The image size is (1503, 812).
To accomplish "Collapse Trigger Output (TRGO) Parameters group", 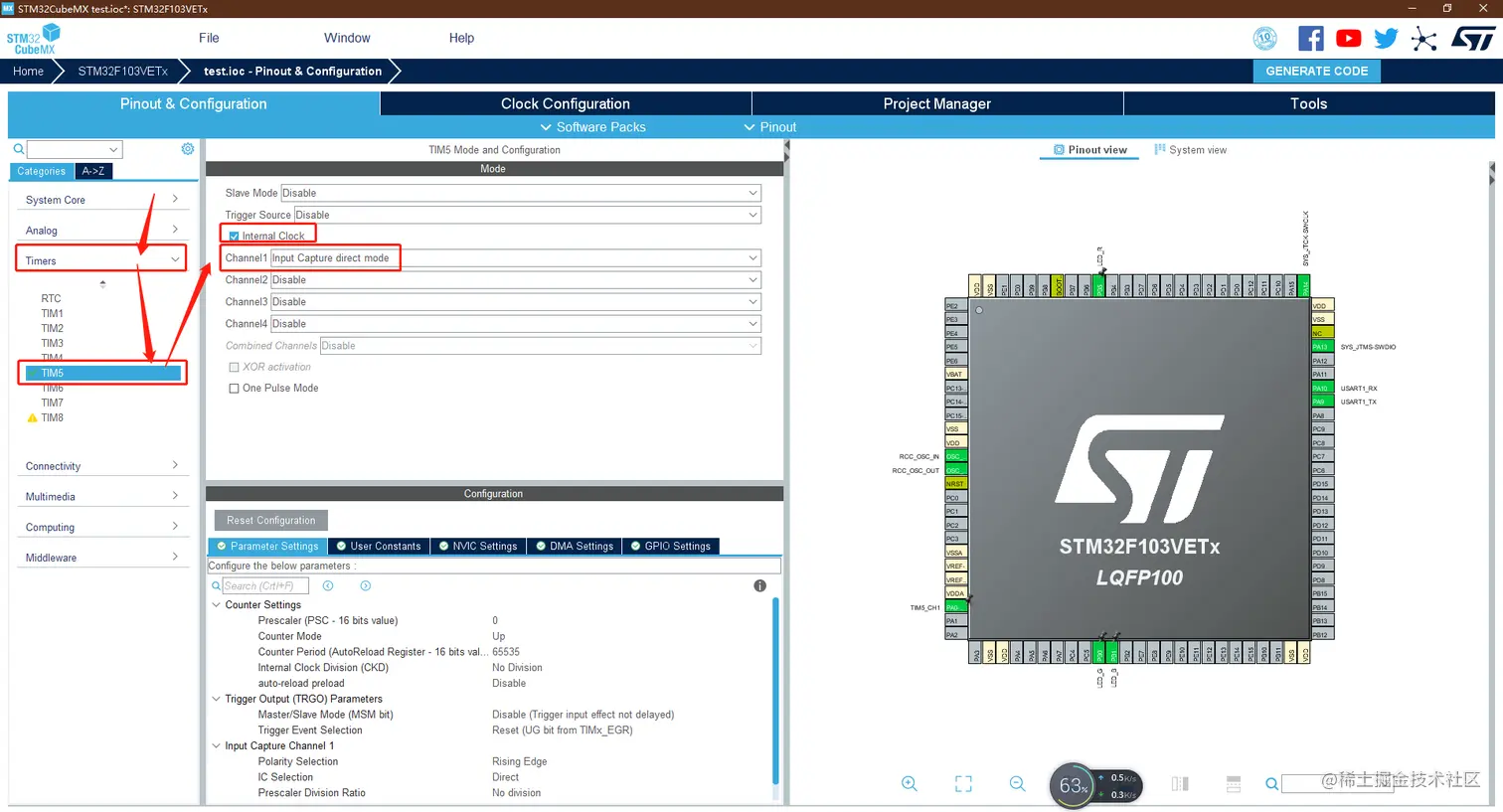I will click(216, 699).
